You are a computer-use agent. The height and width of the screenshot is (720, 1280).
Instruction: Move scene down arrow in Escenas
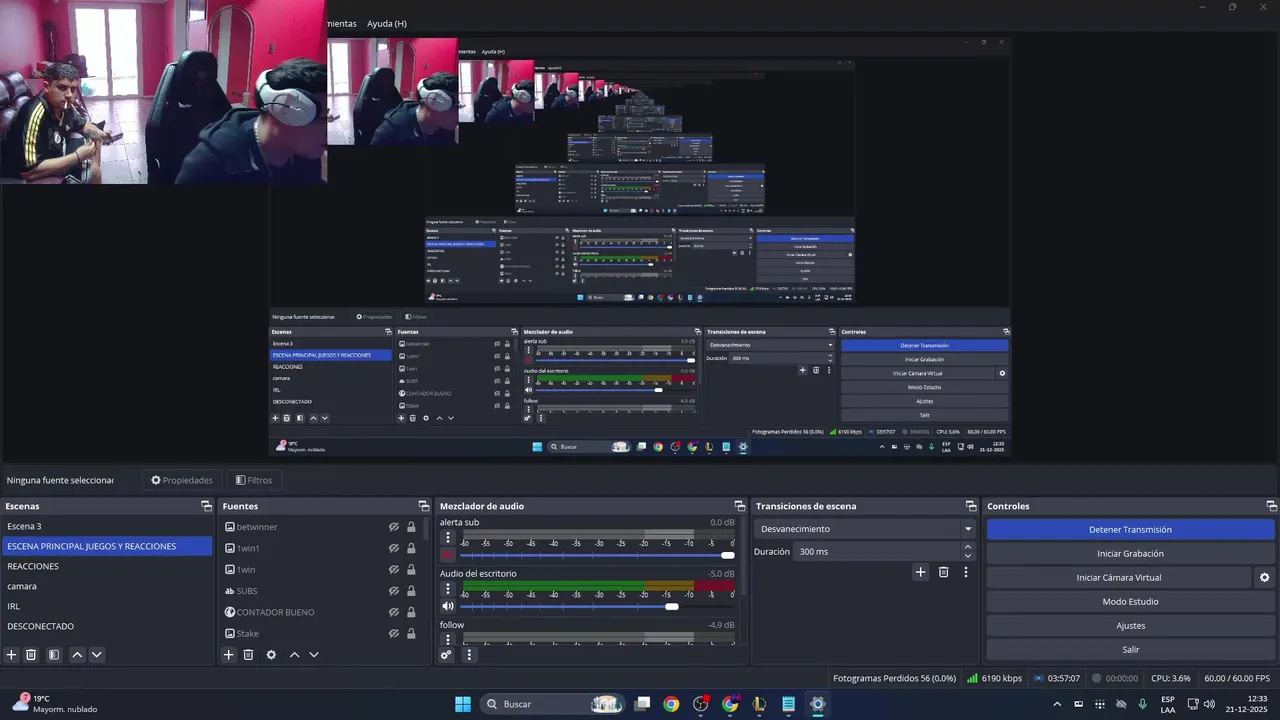pyautogui.click(x=96, y=655)
